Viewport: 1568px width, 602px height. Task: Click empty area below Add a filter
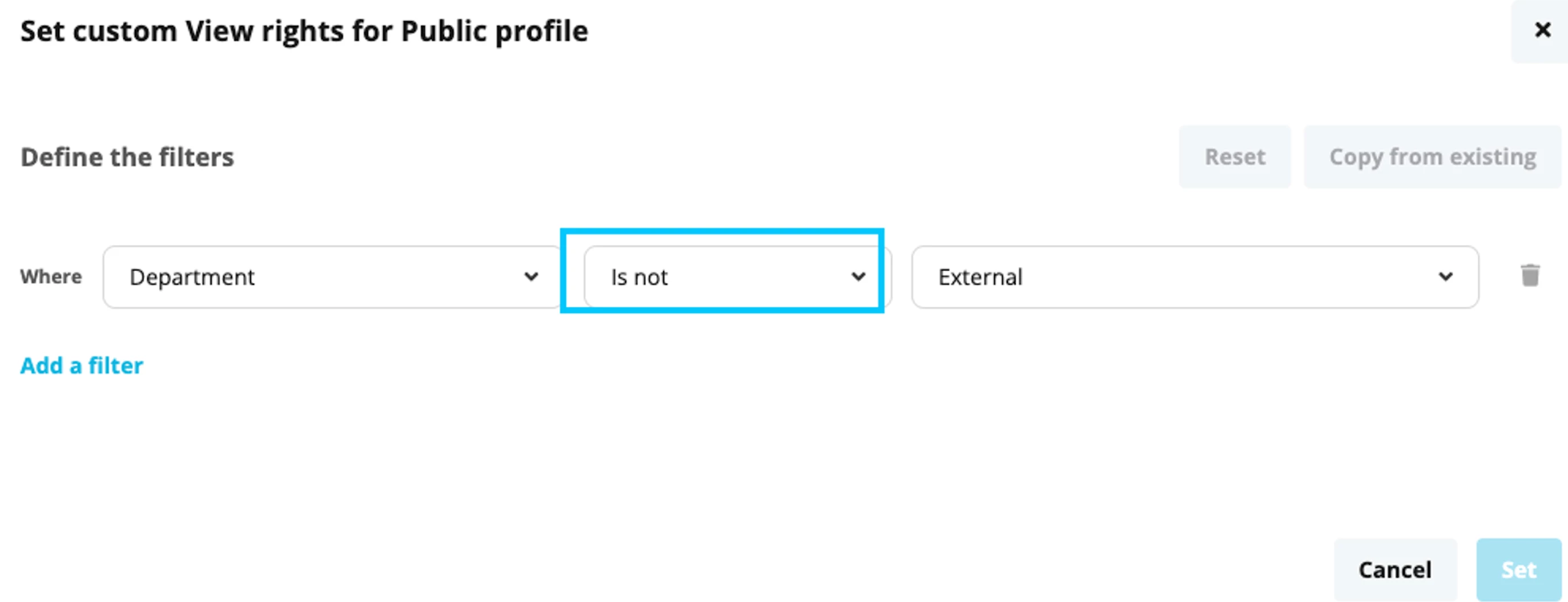pyautogui.click(x=609, y=463)
